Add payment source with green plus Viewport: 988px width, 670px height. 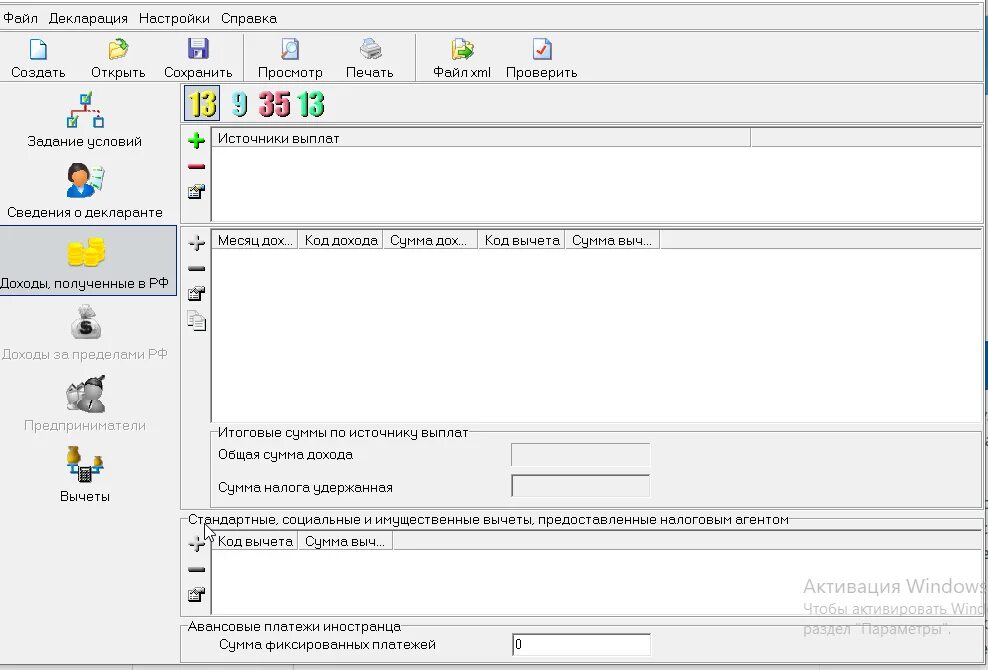[197, 140]
